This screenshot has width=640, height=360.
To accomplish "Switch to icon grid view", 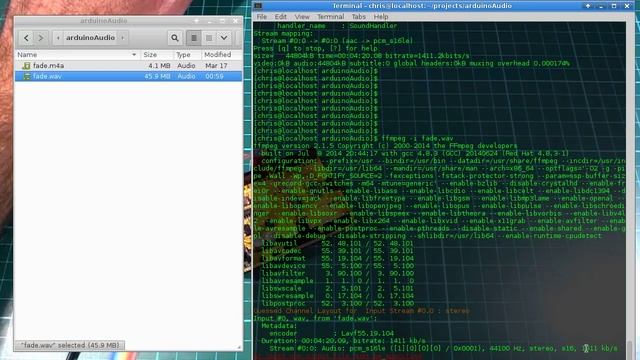I will coord(209,38).
